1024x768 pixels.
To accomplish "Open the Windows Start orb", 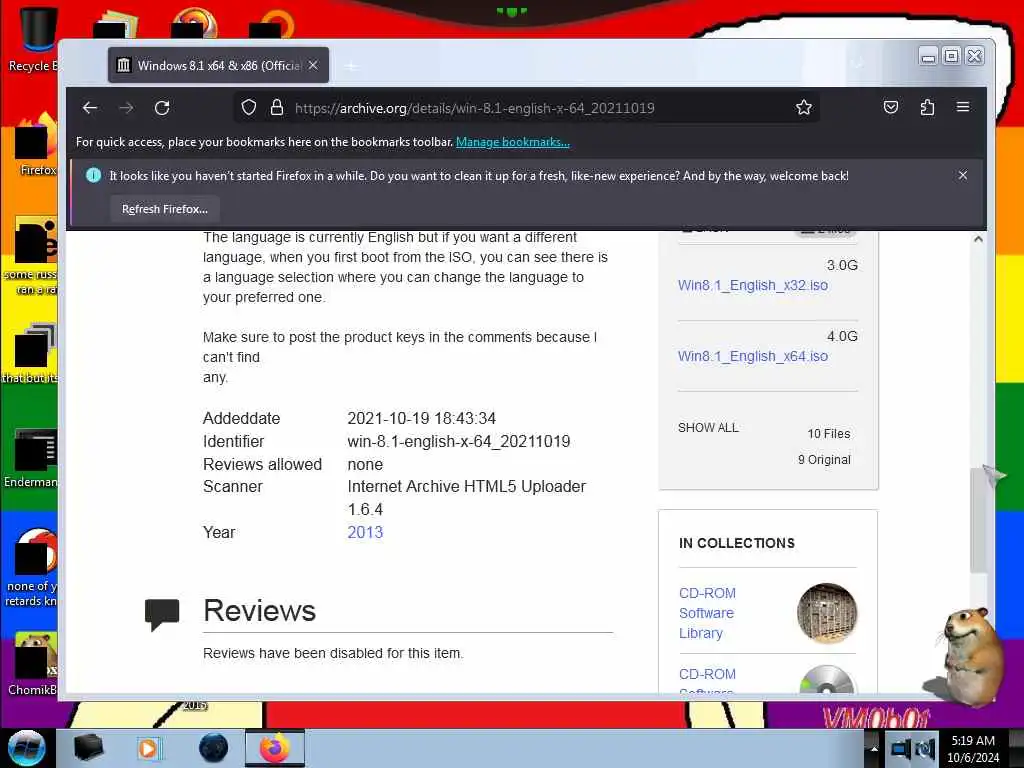I will 26,748.
